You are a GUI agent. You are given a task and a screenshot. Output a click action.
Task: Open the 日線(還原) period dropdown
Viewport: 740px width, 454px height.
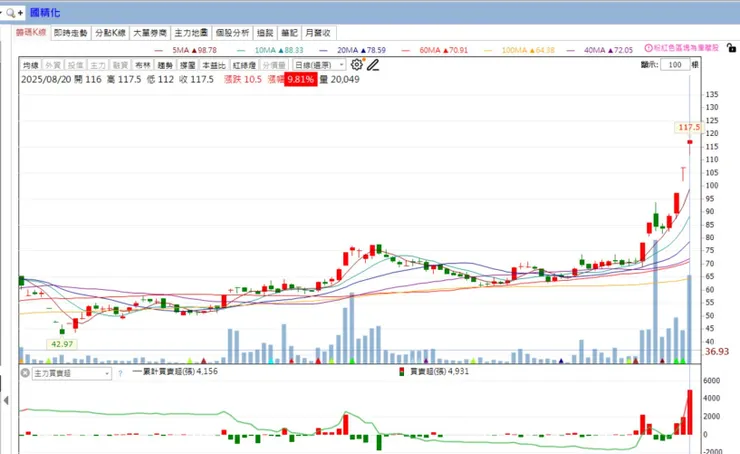319,65
